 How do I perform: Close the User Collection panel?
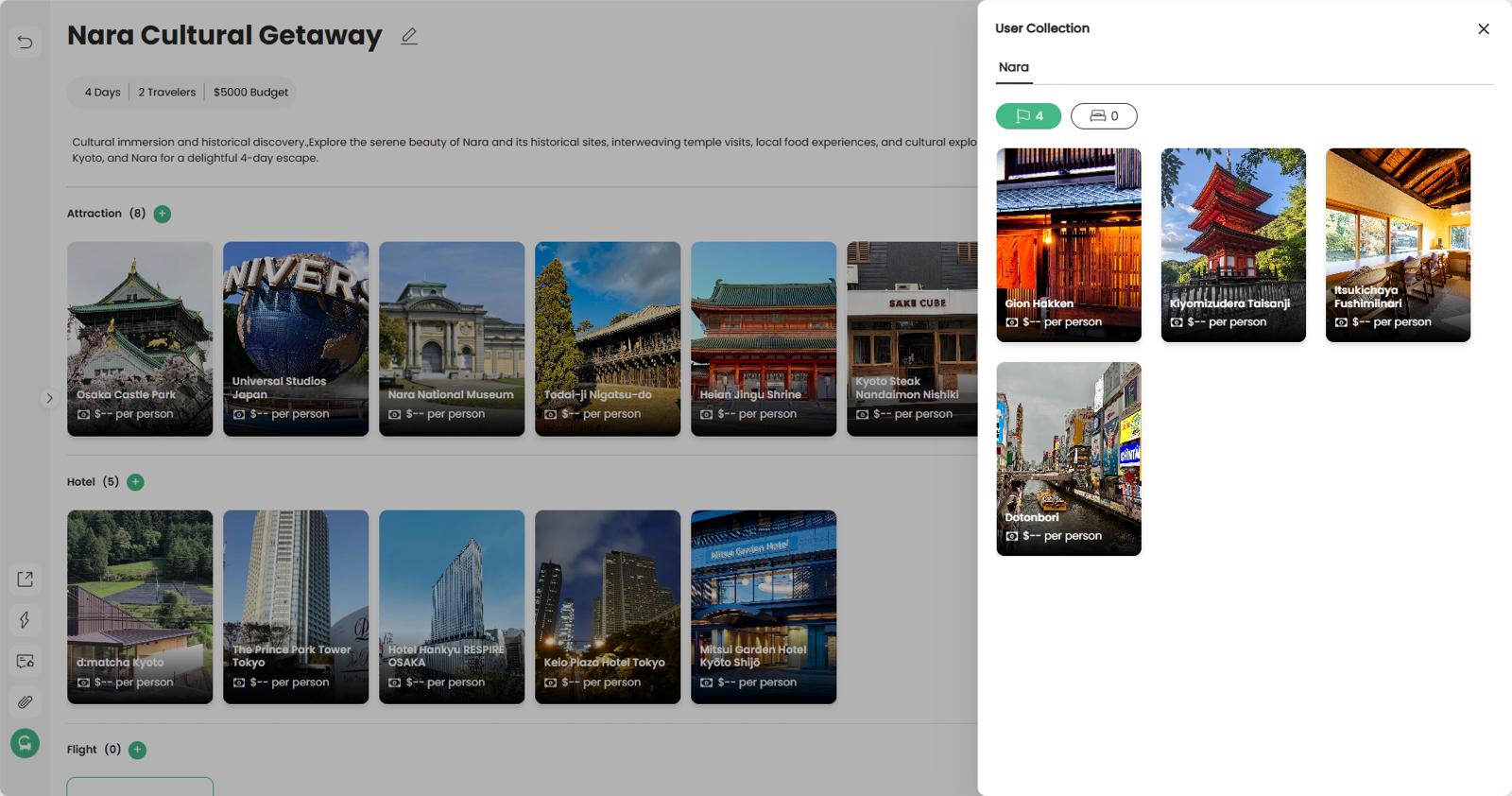(x=1483, y=29)
